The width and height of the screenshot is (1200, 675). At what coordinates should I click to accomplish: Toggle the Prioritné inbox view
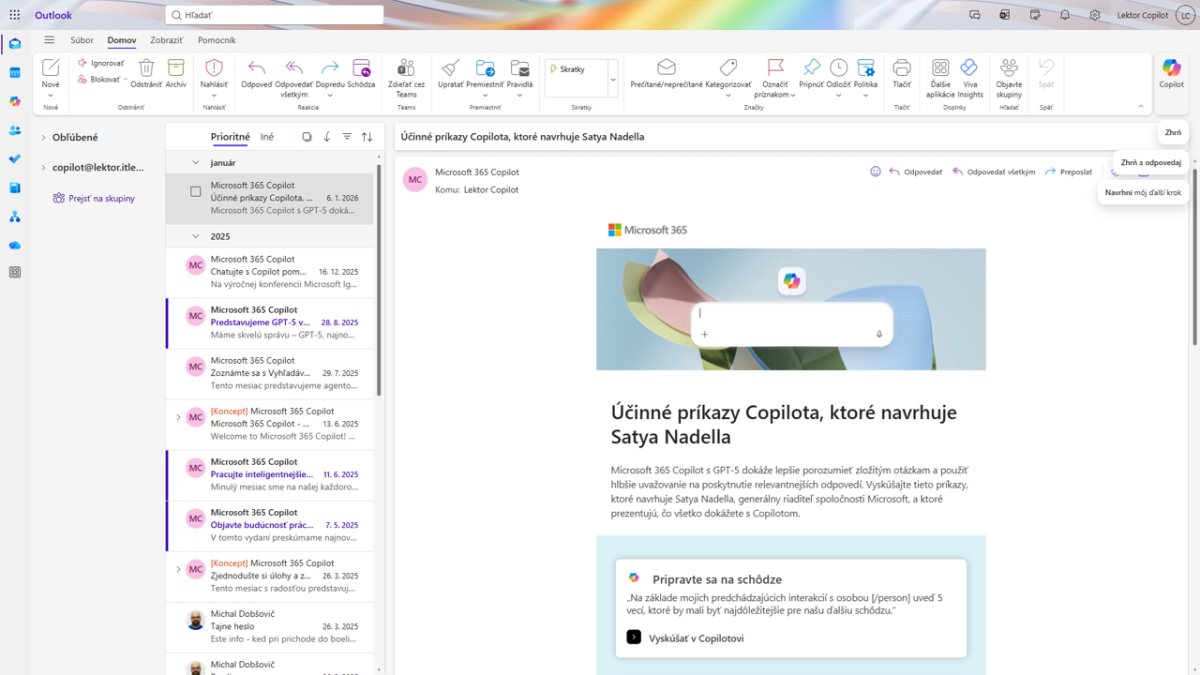tap(230, 136)
